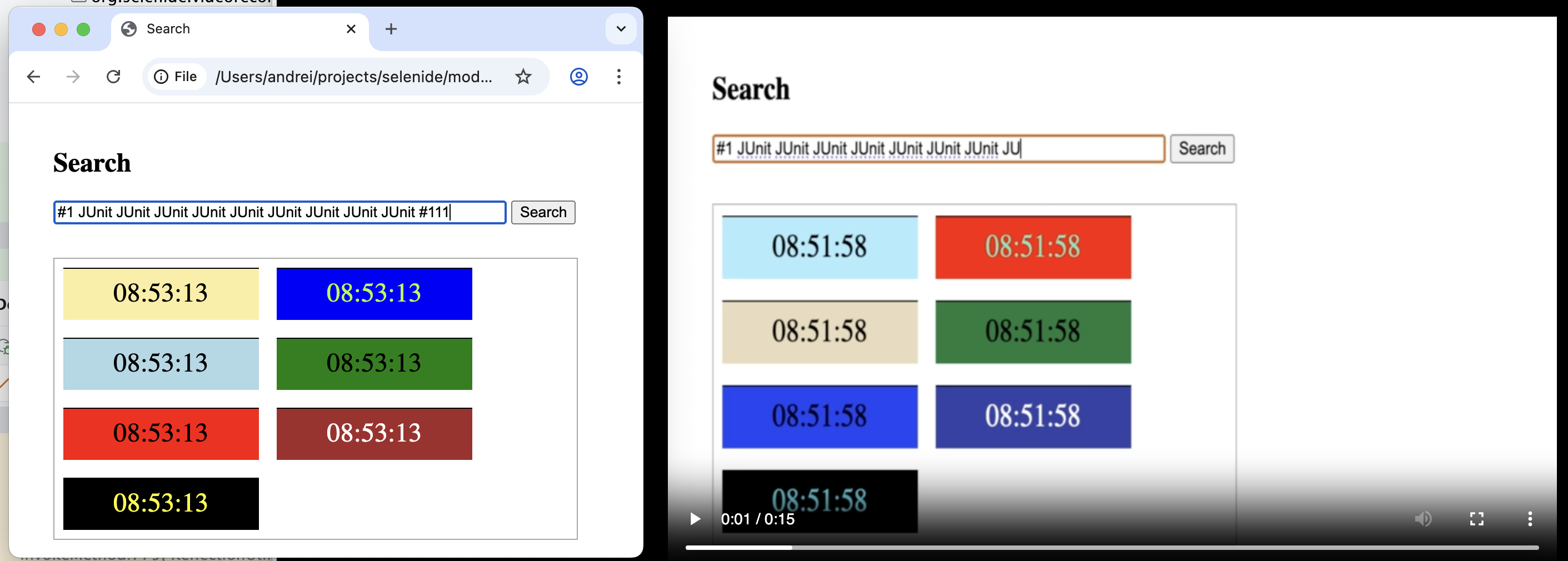Click the light blue 08:53:13 box
The width and height of the screenshot is (1568, 561).
click(x=161, y=364)
